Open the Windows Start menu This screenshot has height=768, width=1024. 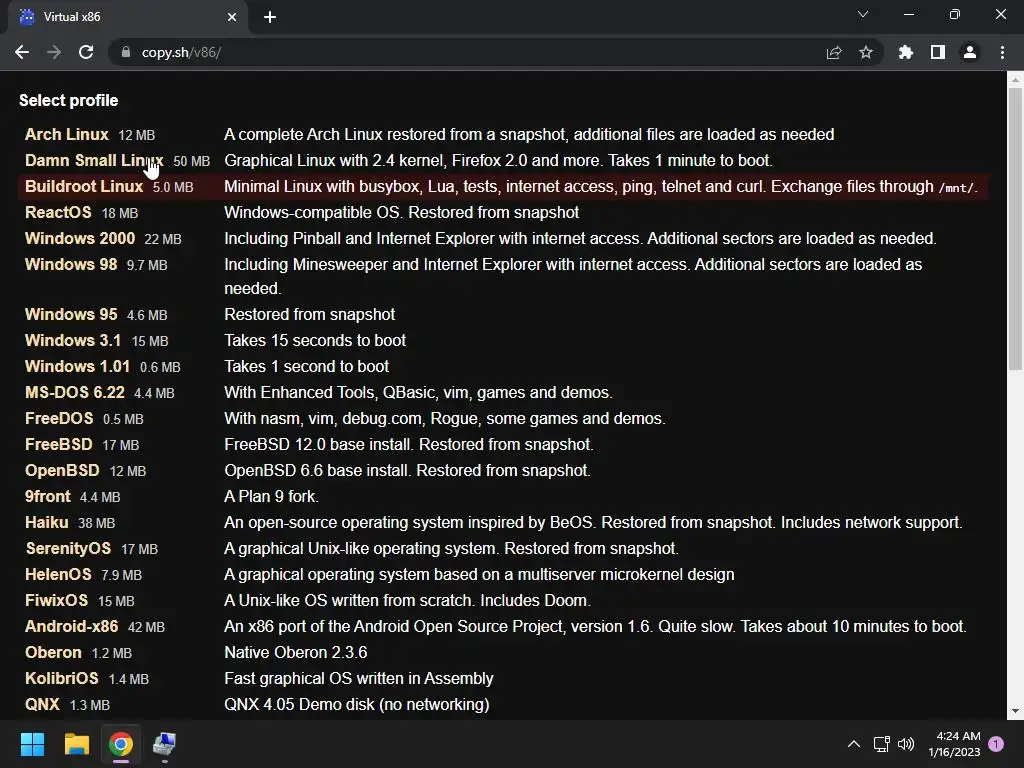tap(32, 744)
